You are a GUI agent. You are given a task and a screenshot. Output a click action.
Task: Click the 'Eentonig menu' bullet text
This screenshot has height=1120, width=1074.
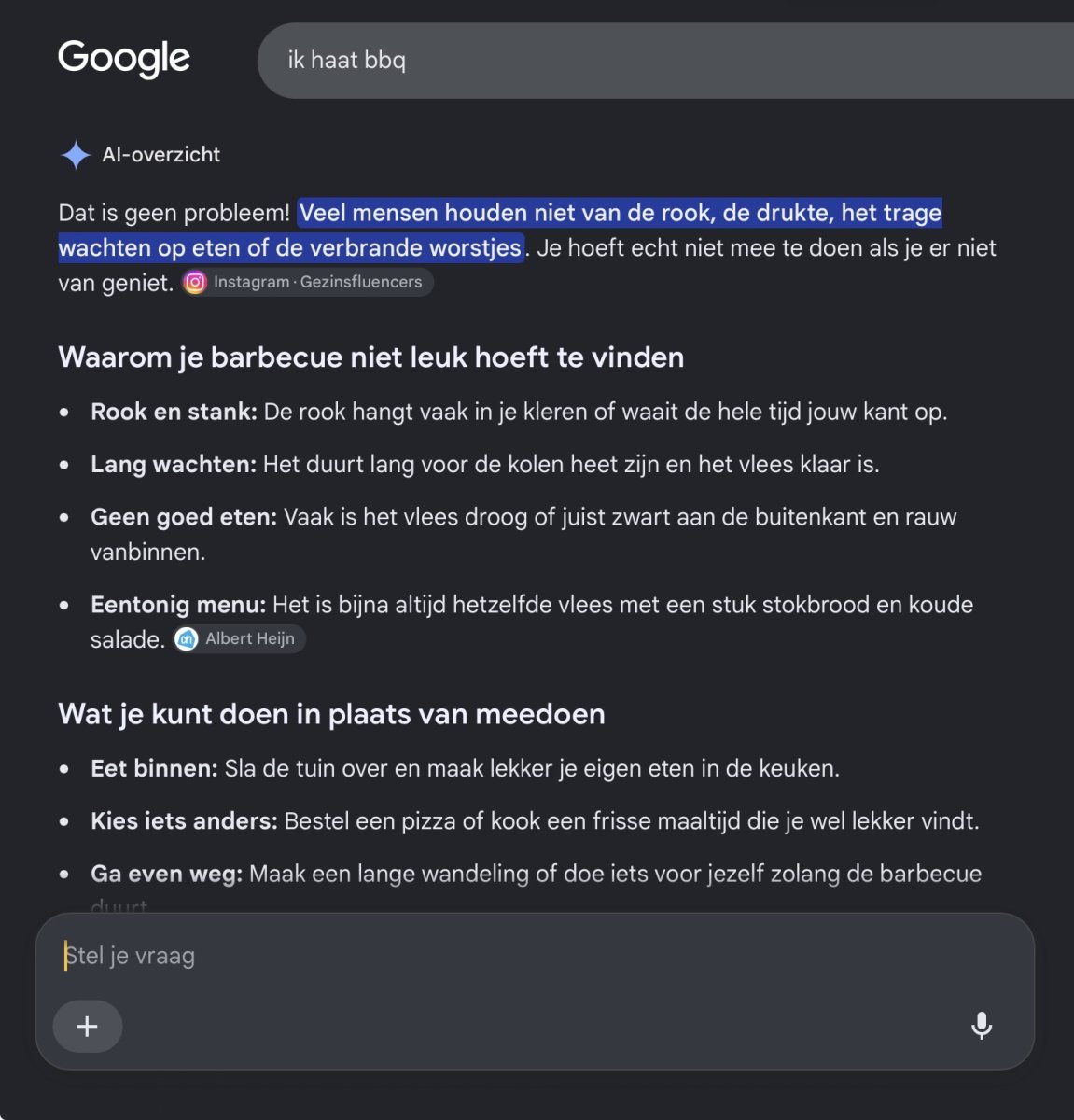[x=532, y=622]
